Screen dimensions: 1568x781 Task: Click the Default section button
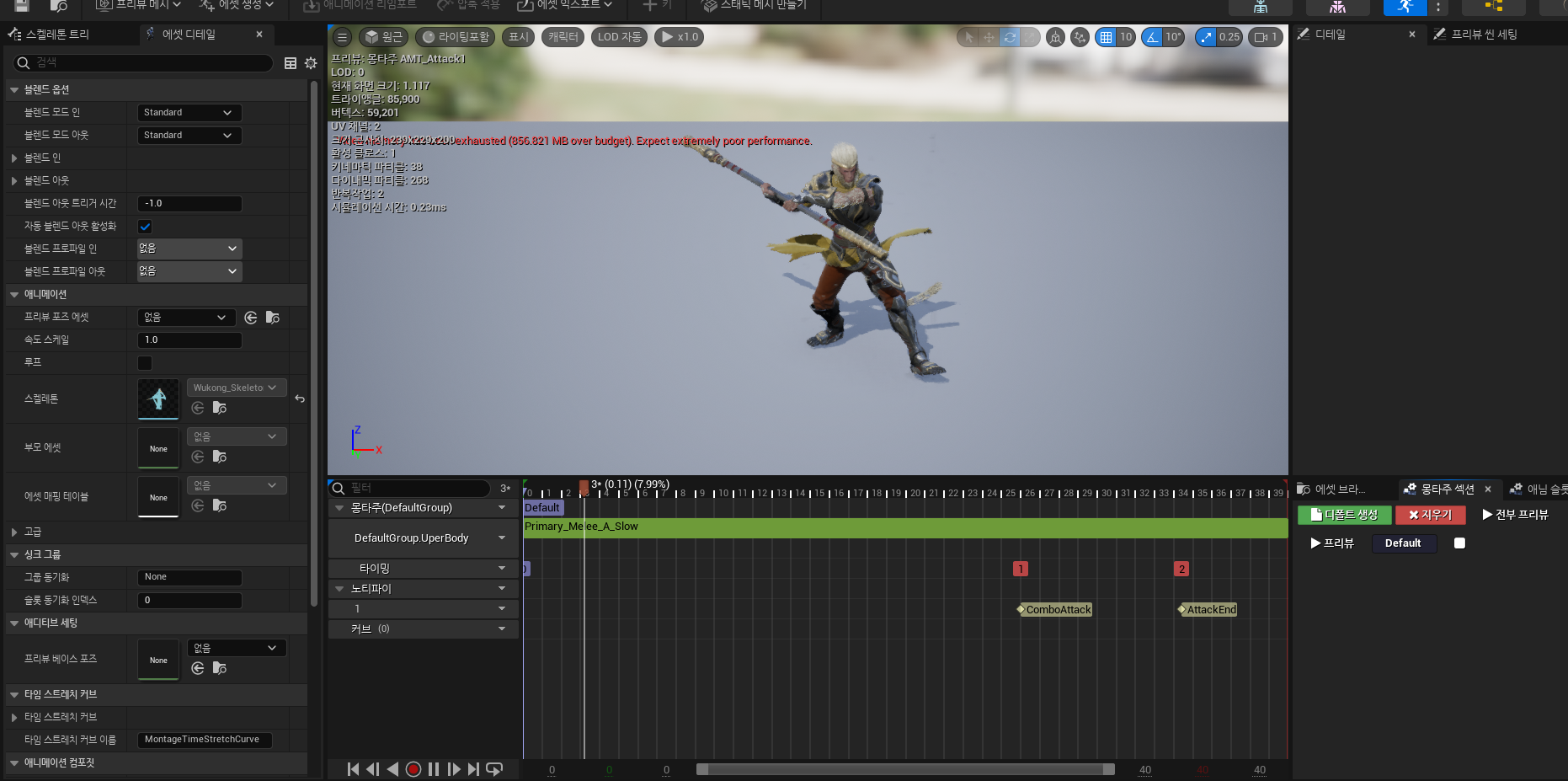(x=1403, y=543)
